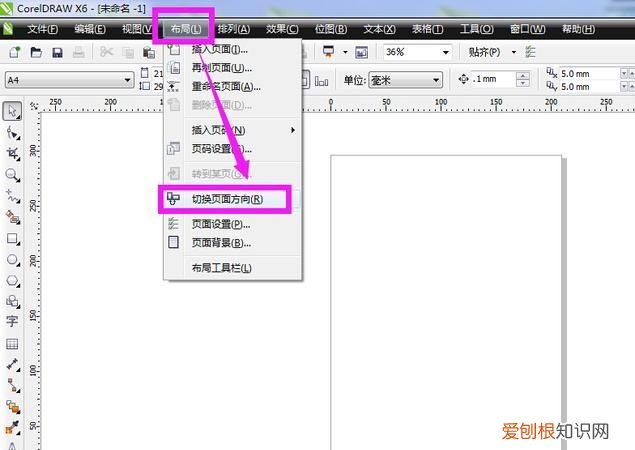The width and height of the screenshot is (635, 450).
Task: Open the 位图(B) menu
Action: pos(331,29)
